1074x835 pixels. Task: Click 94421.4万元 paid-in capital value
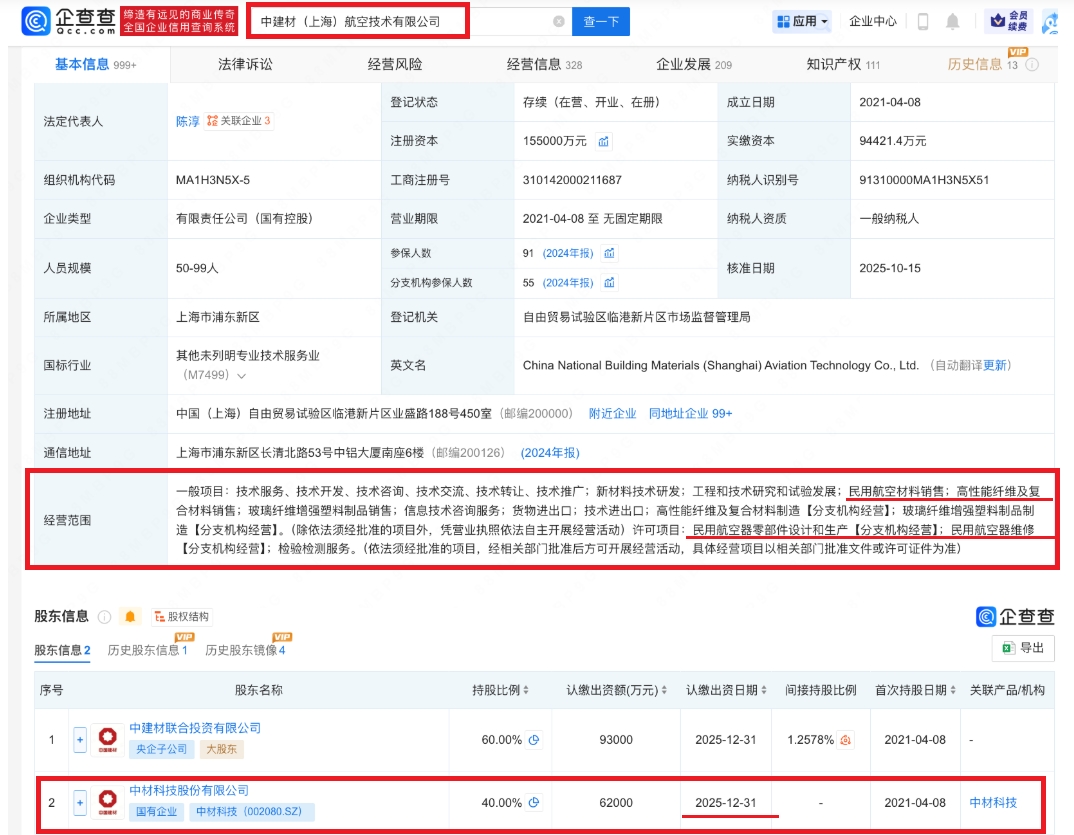click(892, 141)
